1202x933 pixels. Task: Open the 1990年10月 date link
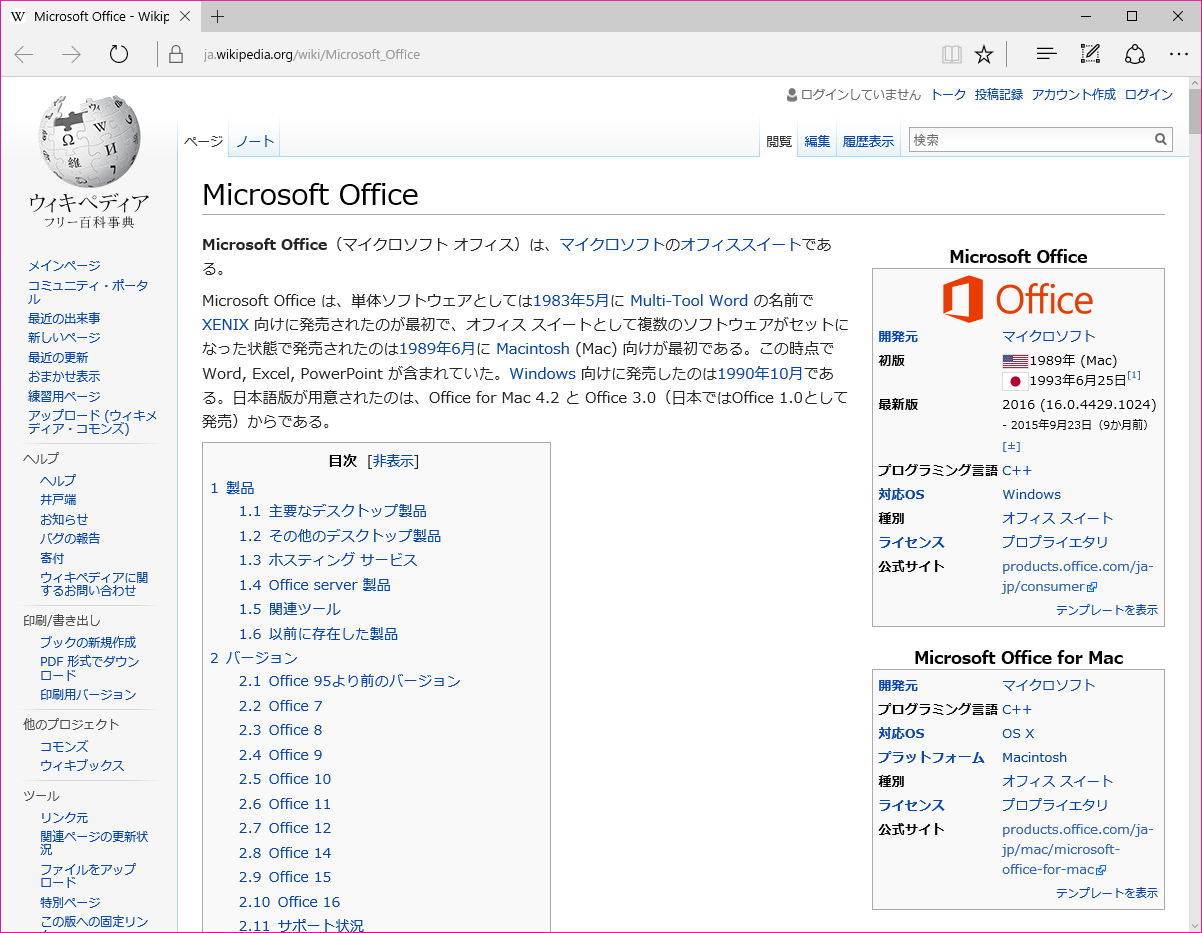click(760, 373)
